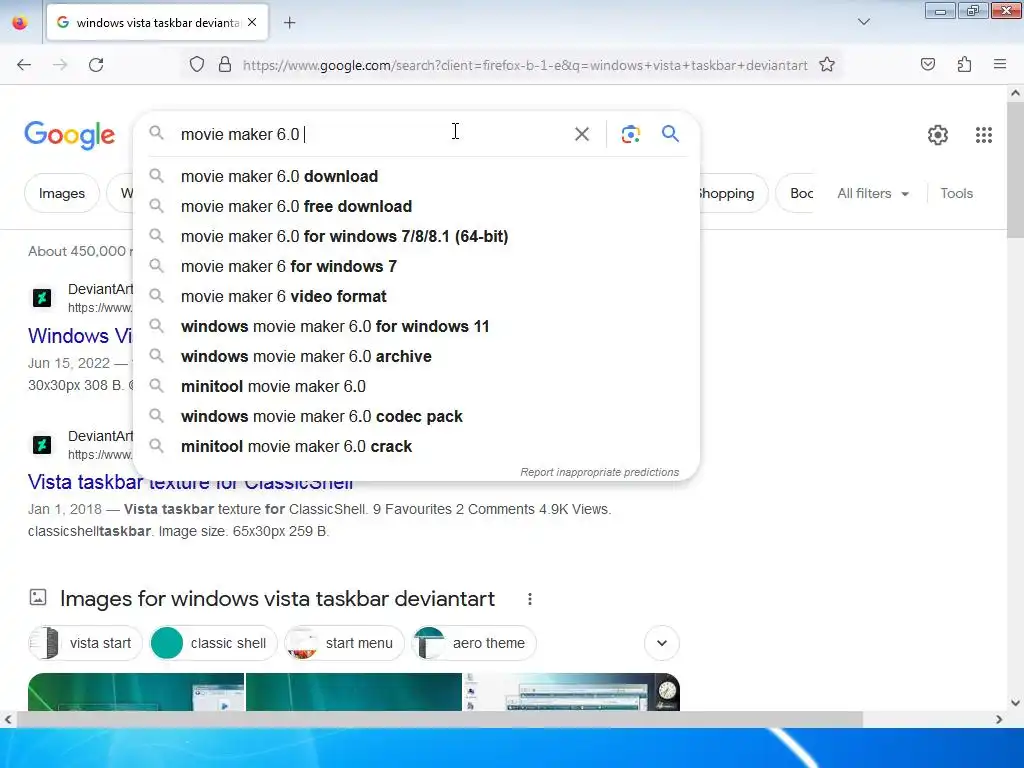This screenshot has height=768, width=1024.
Task: Open the tracking protection shield icon
Action: [197, 65]
